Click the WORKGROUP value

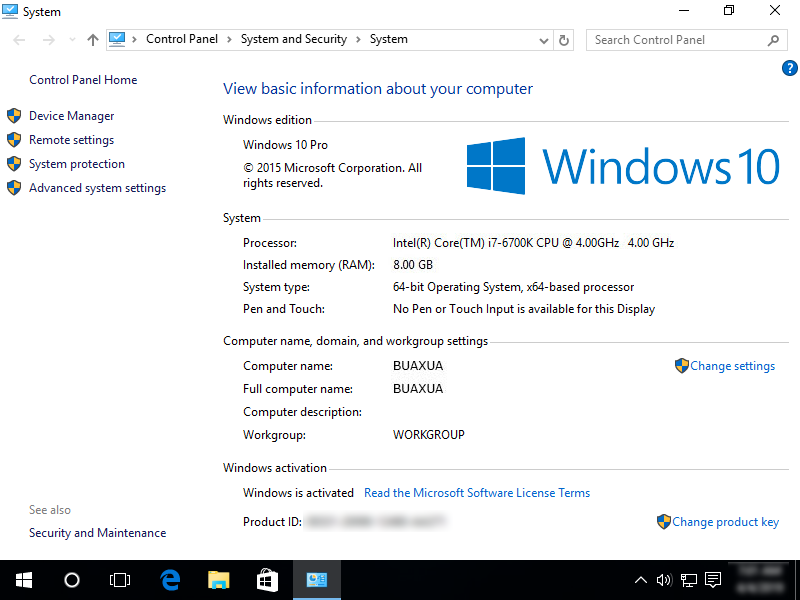pyautogui.click(x=429, y=435)
